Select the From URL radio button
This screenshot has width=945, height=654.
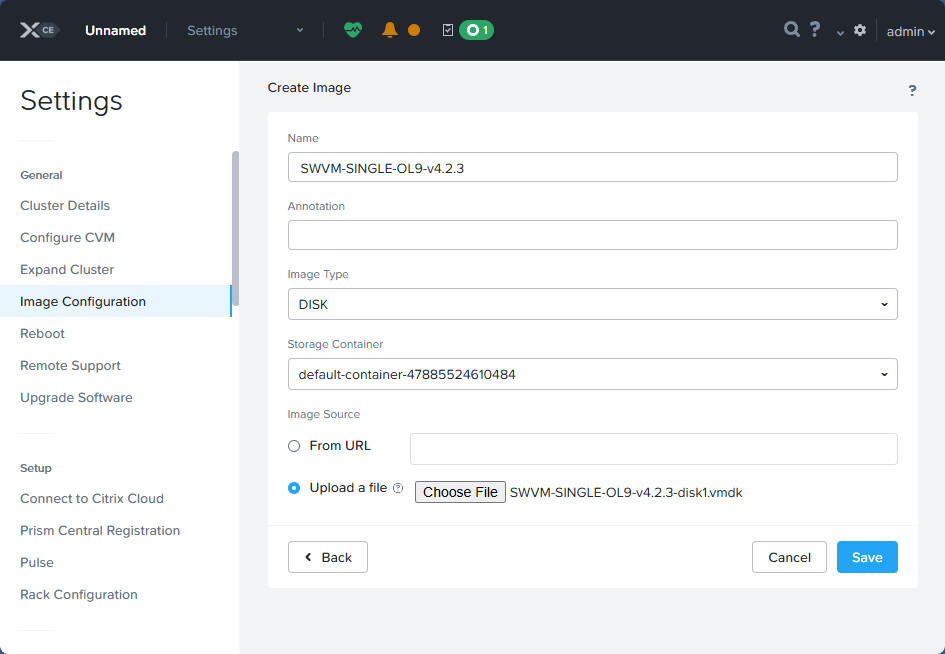[x=296, y=446]
